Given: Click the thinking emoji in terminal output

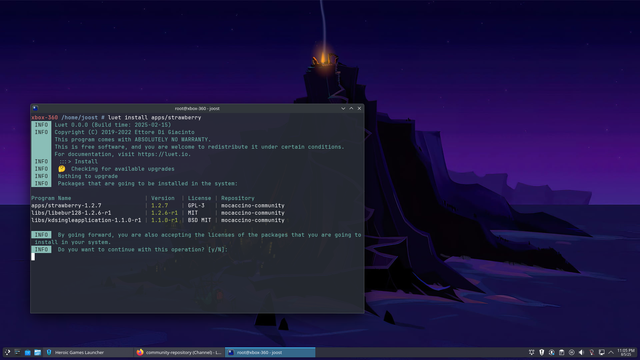Looking at the screenshot, I should click(x=62, y=169).
